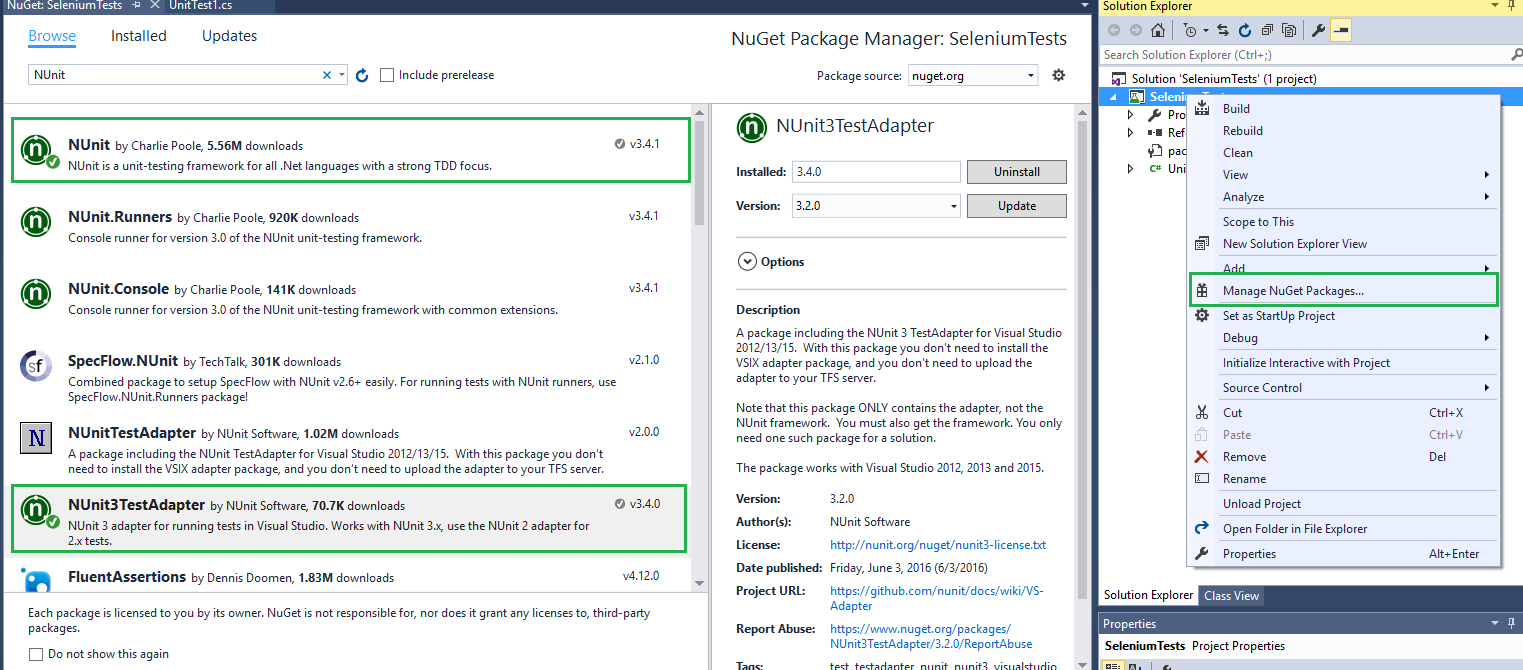Click the Forward arrow in Solution Explorer toolbar
Screen dimensions: 1523x670
pyautogui.click(x=1136, y=30)
